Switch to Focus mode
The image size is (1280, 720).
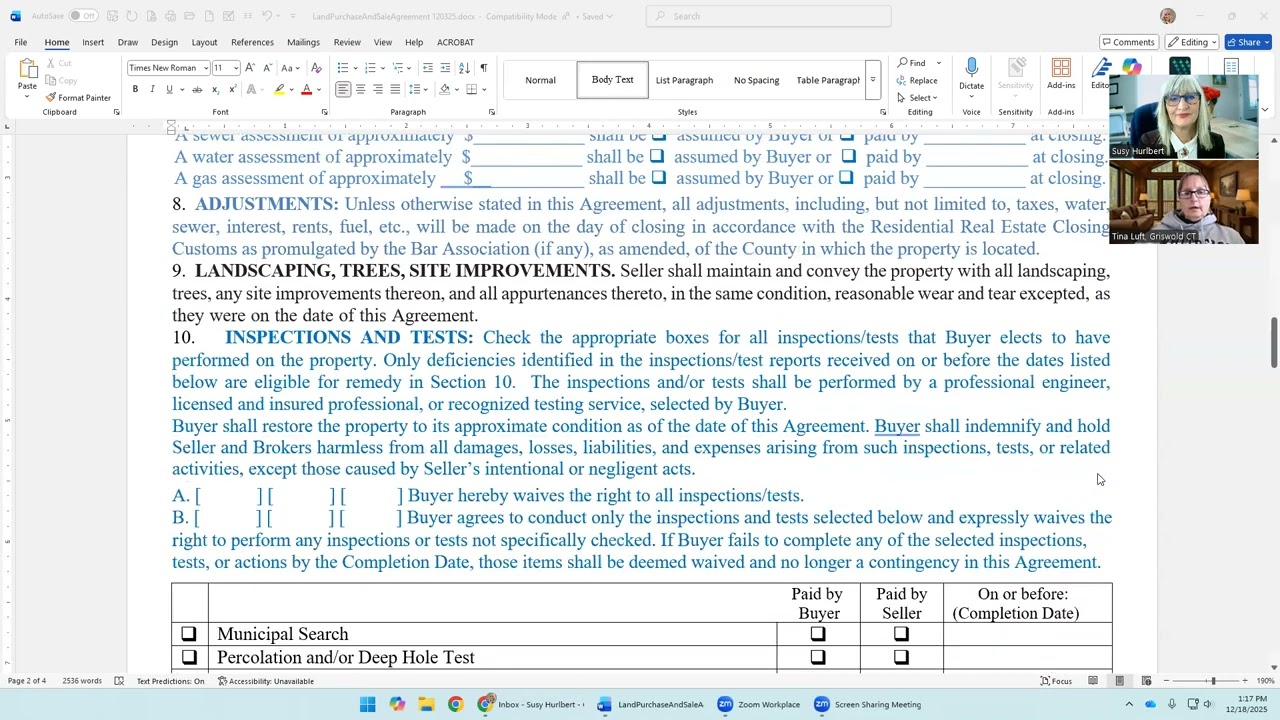[1056, 681]
